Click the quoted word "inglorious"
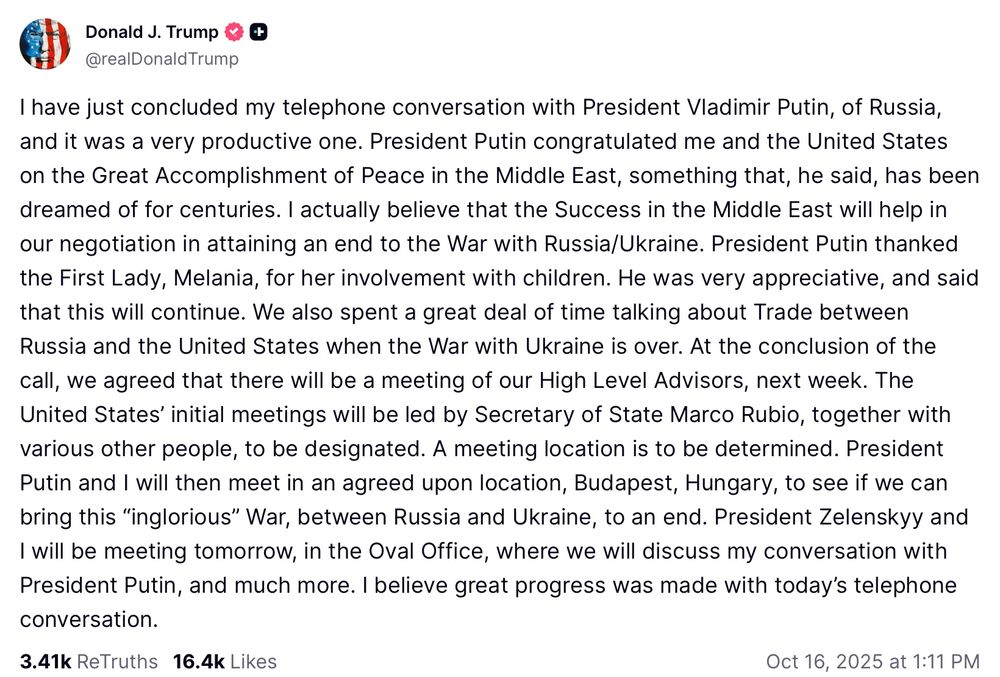 (x=162, y=517)
